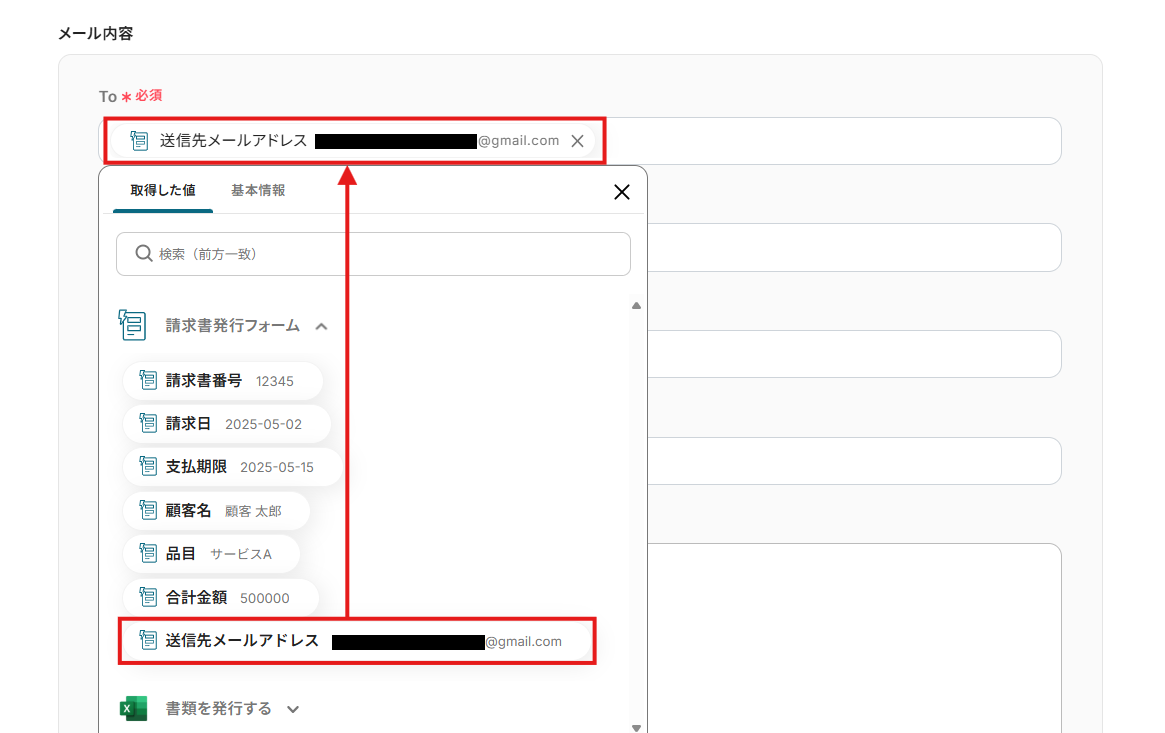This screenshot has height=733, width=1165.
Task: Click the メール内容 section heading
Action: pyautogui.click(x=96, y=33)
